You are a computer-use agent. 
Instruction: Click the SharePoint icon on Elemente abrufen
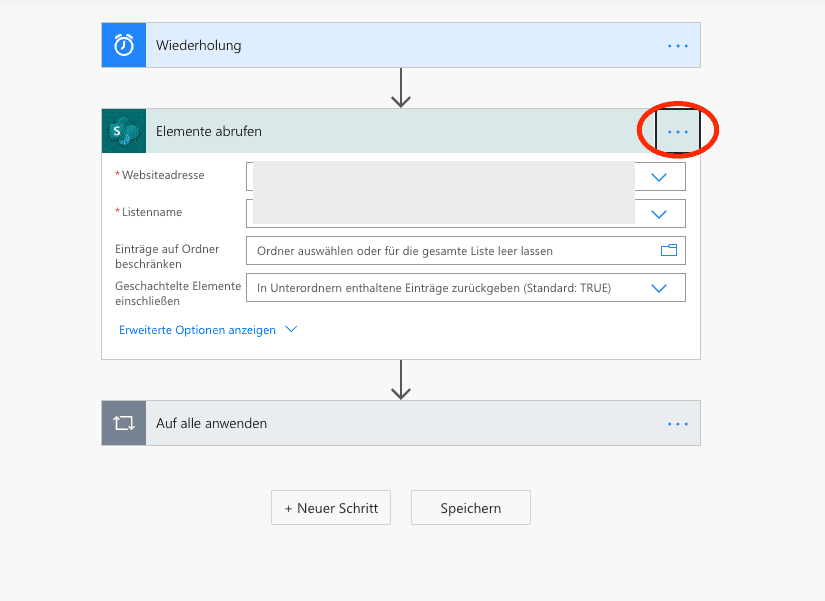(x=124, y=131)
